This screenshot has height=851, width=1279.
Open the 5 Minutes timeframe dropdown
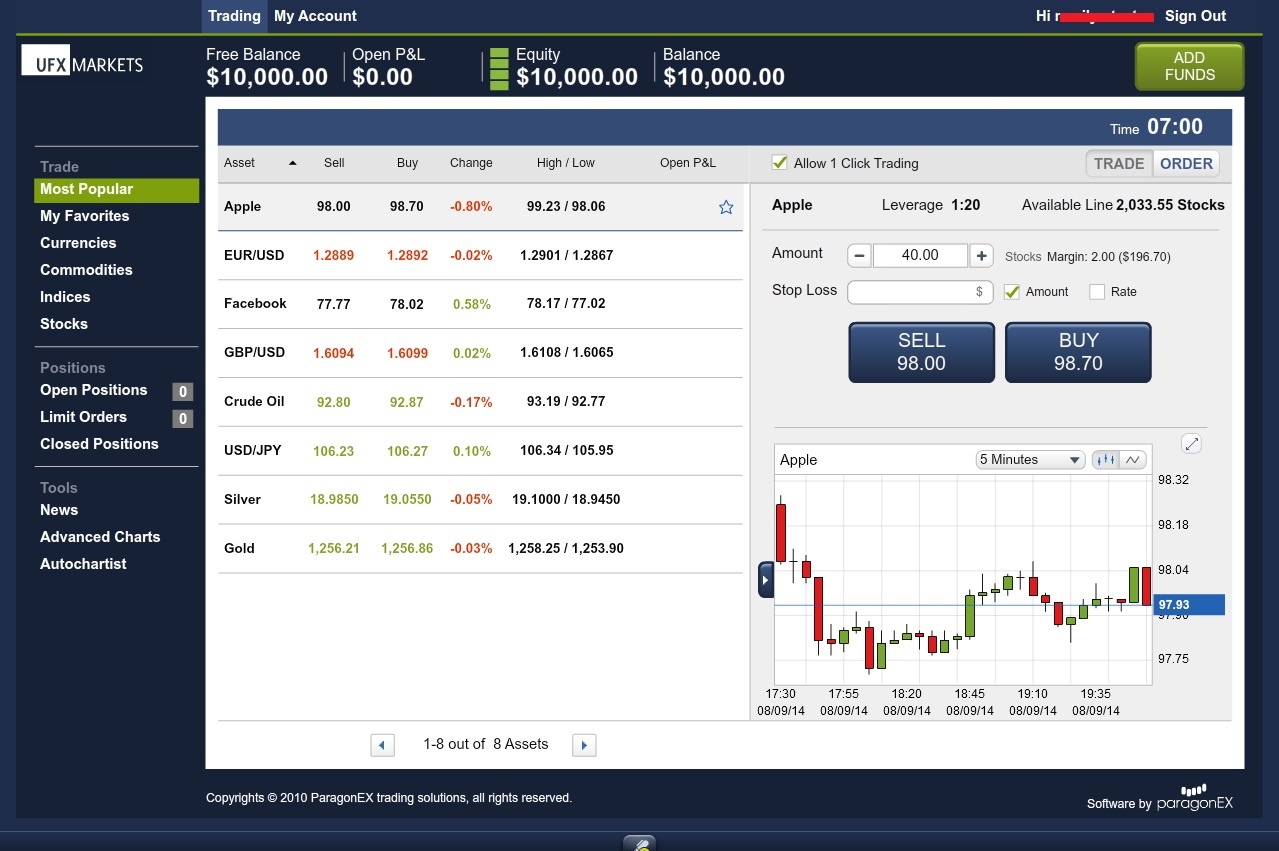pyautogui.click(x=1030, y=460)
